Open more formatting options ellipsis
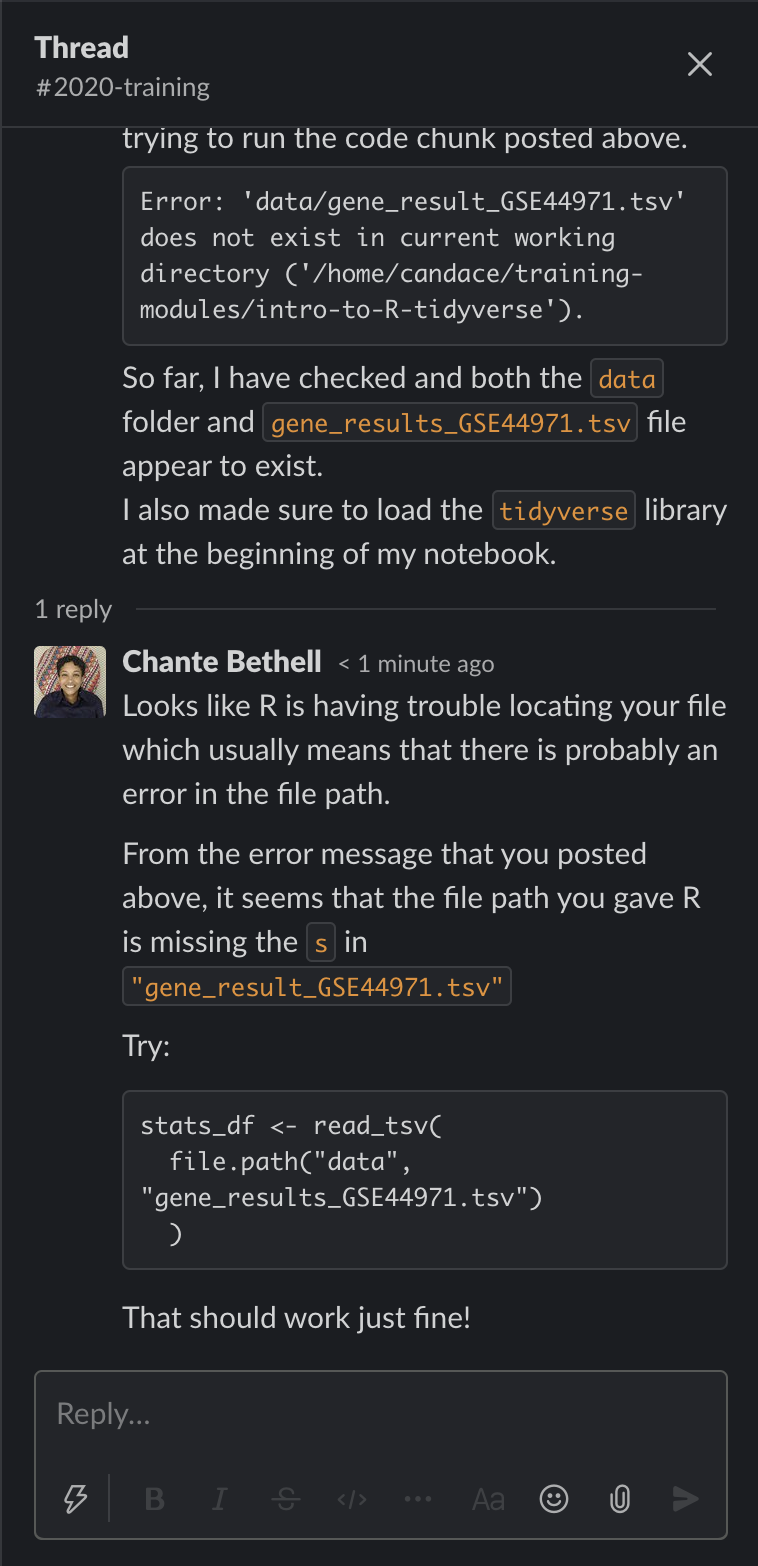The width and height of the screenshot is (758, 1566). click(418, 1498)
